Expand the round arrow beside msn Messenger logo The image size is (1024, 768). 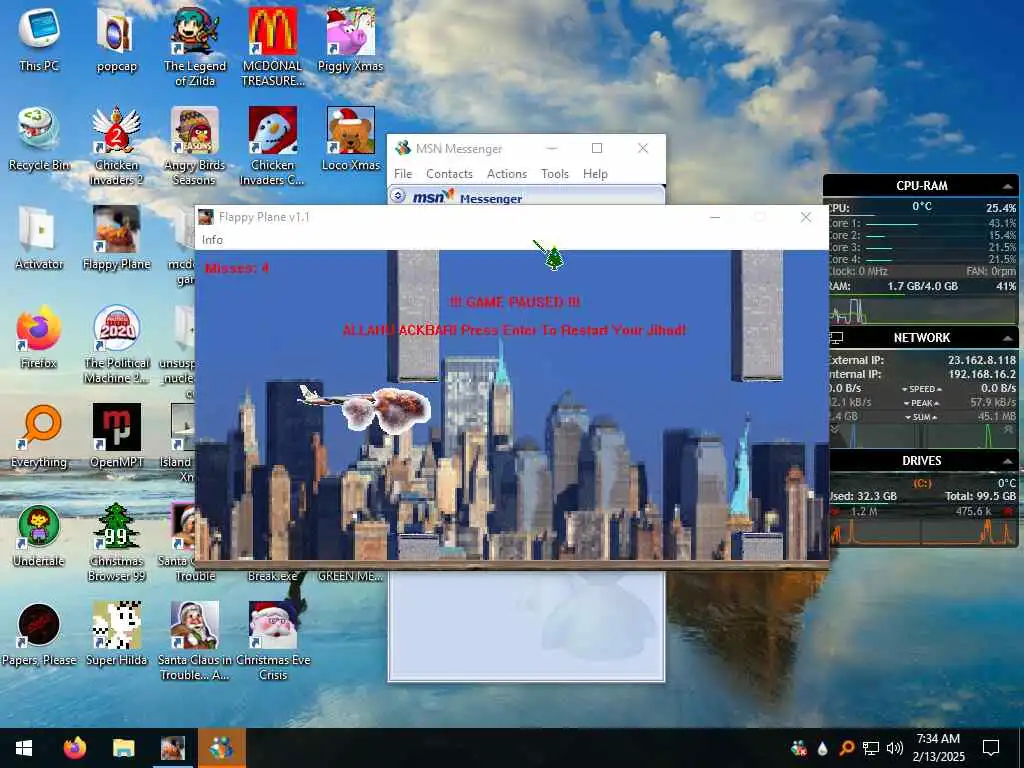[398, 196]
